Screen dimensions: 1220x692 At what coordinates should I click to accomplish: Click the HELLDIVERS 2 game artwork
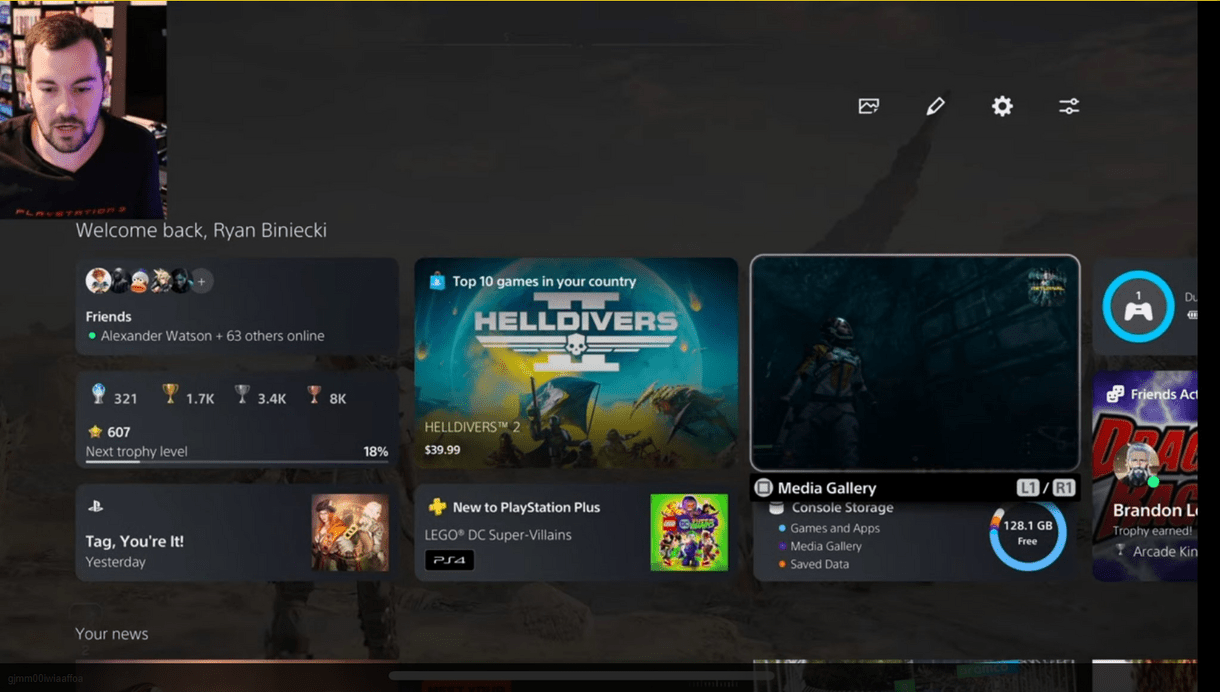576,363
